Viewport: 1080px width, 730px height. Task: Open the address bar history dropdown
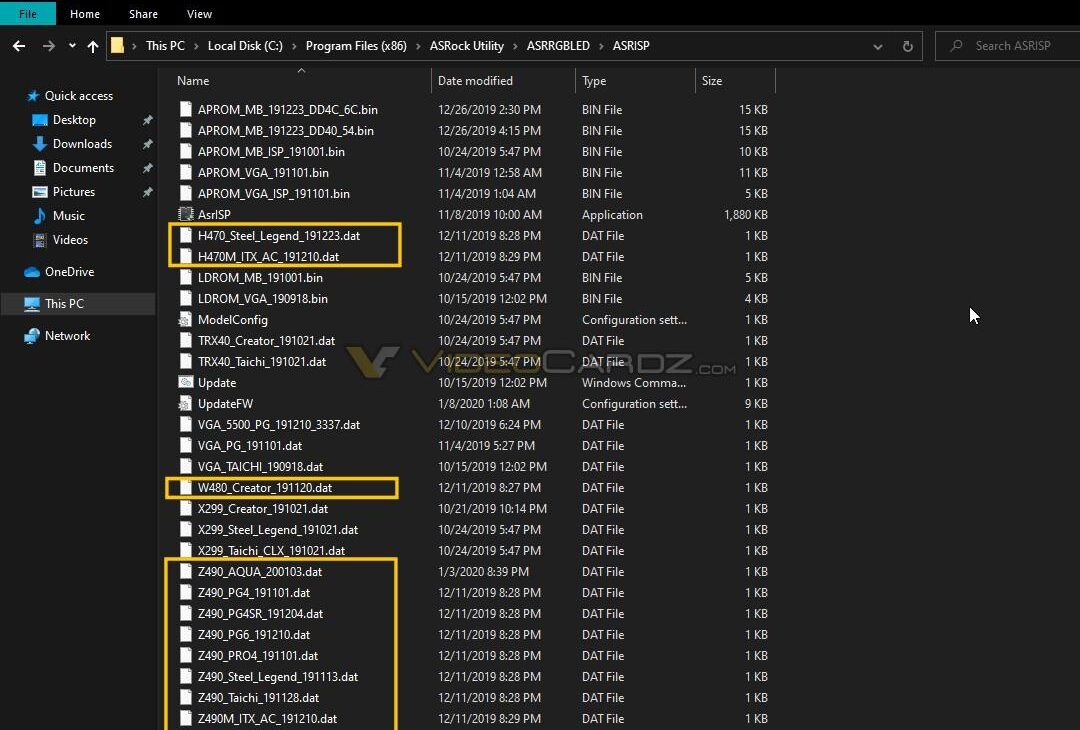pos(878,45)
